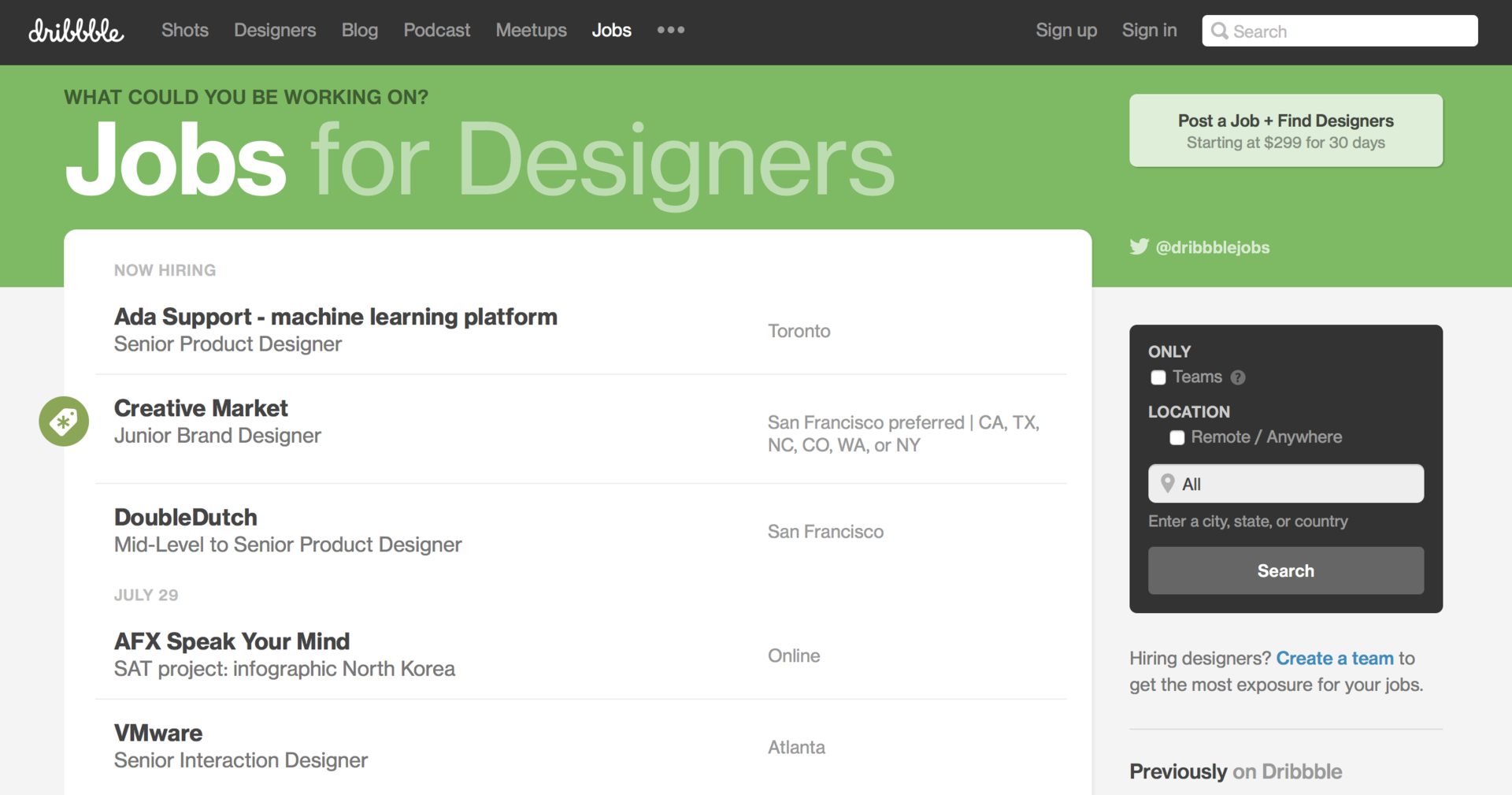The image size is (1512, 795).
Task: Follow the Create a team link
Action: [1335, 658]
